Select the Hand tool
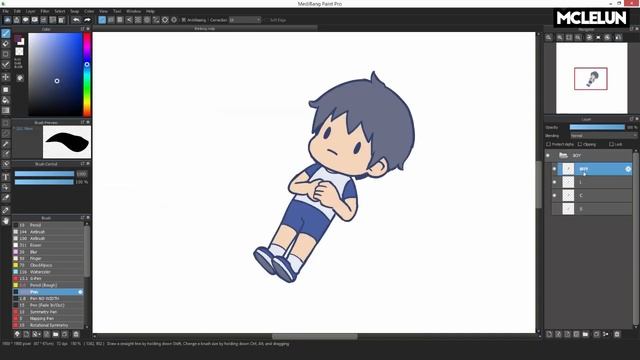The height and width of the screenshot is (360, 640). 6,221
